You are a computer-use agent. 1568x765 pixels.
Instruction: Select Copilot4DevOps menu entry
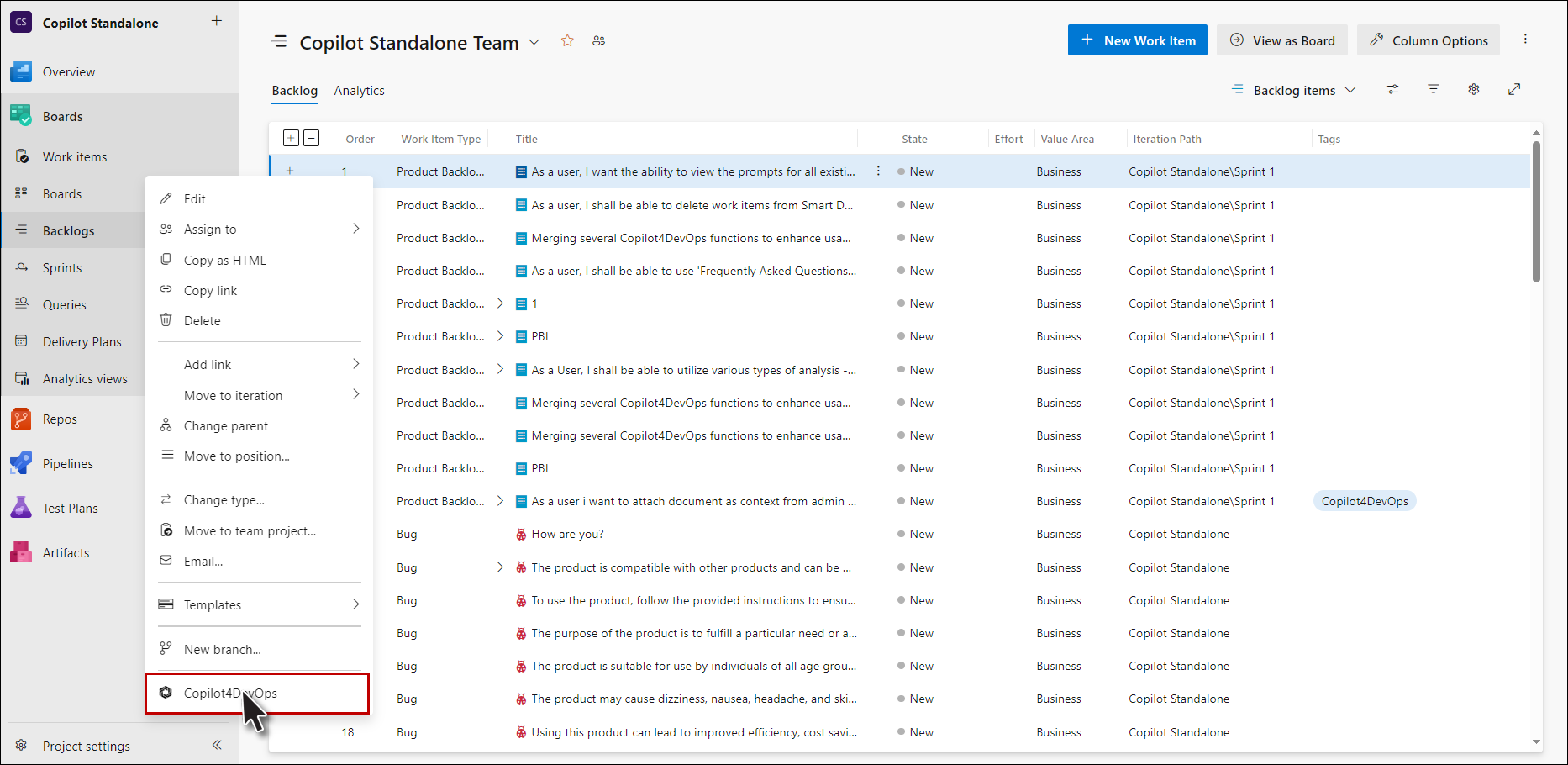click(257, 693)
